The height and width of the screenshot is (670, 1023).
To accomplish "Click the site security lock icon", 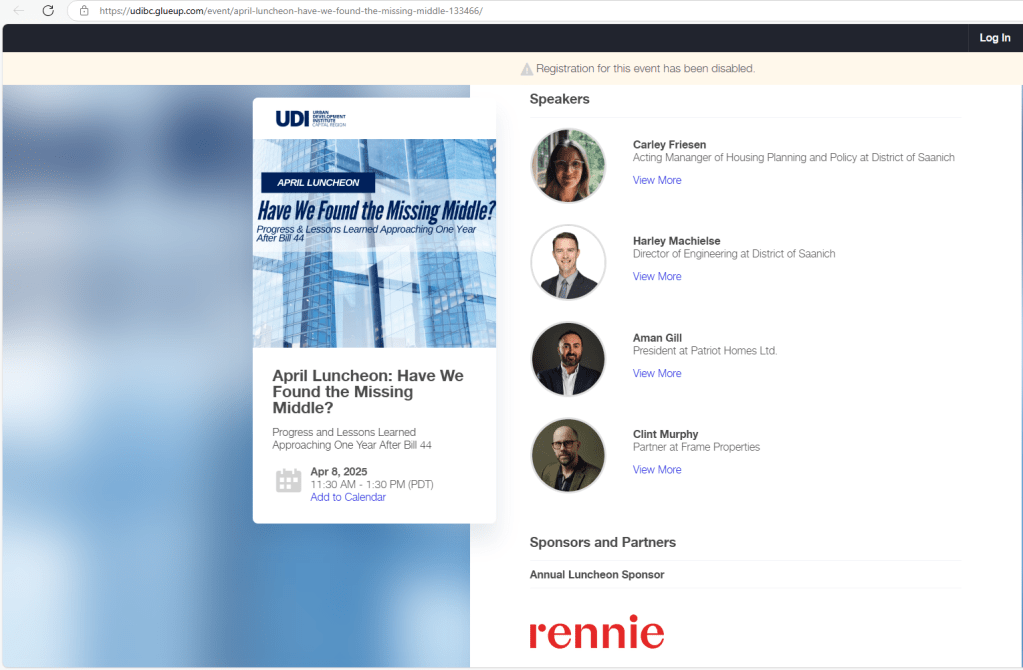I will click(84, 10).
